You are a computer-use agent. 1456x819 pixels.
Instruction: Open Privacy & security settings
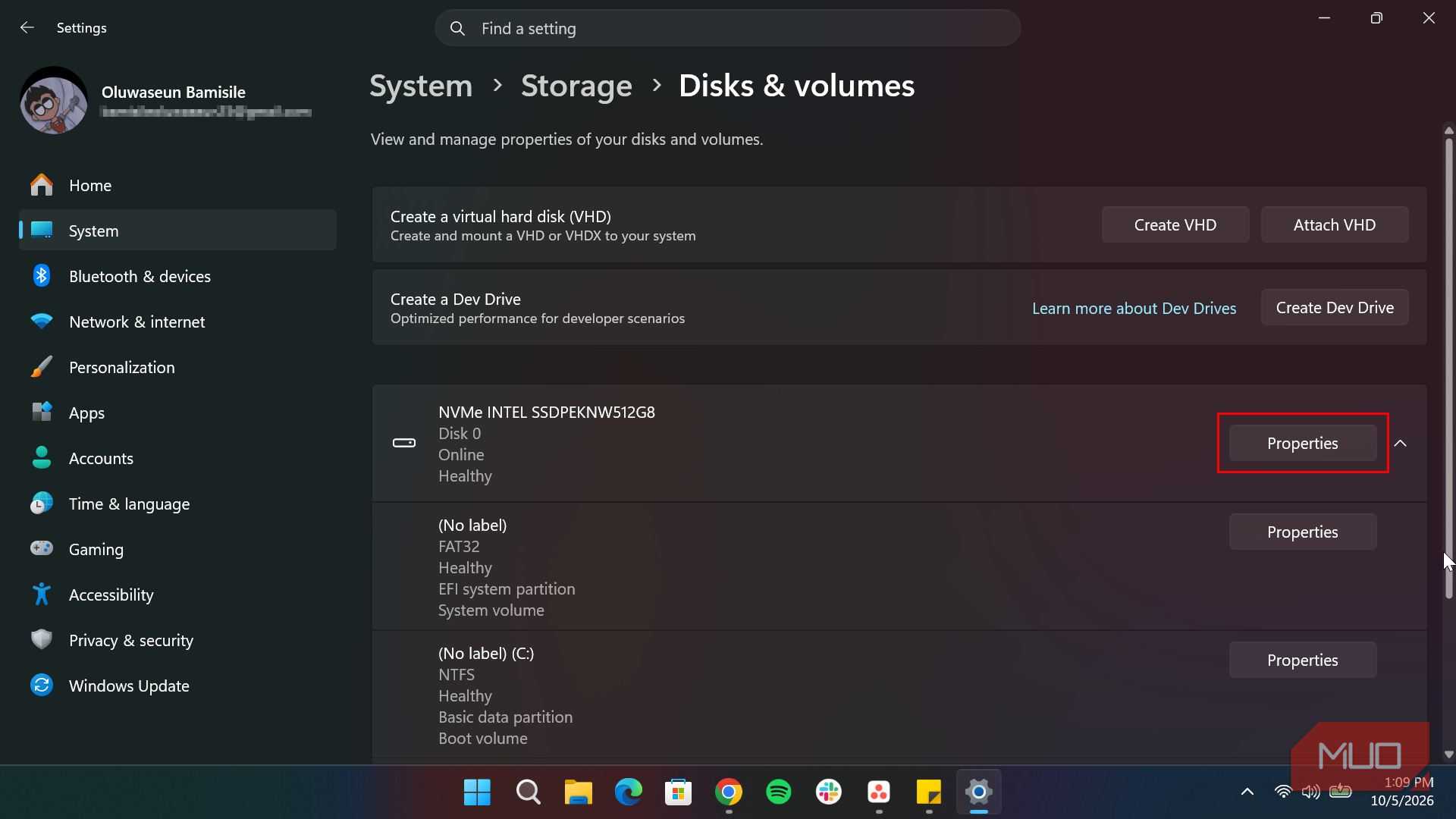point(177,640)
